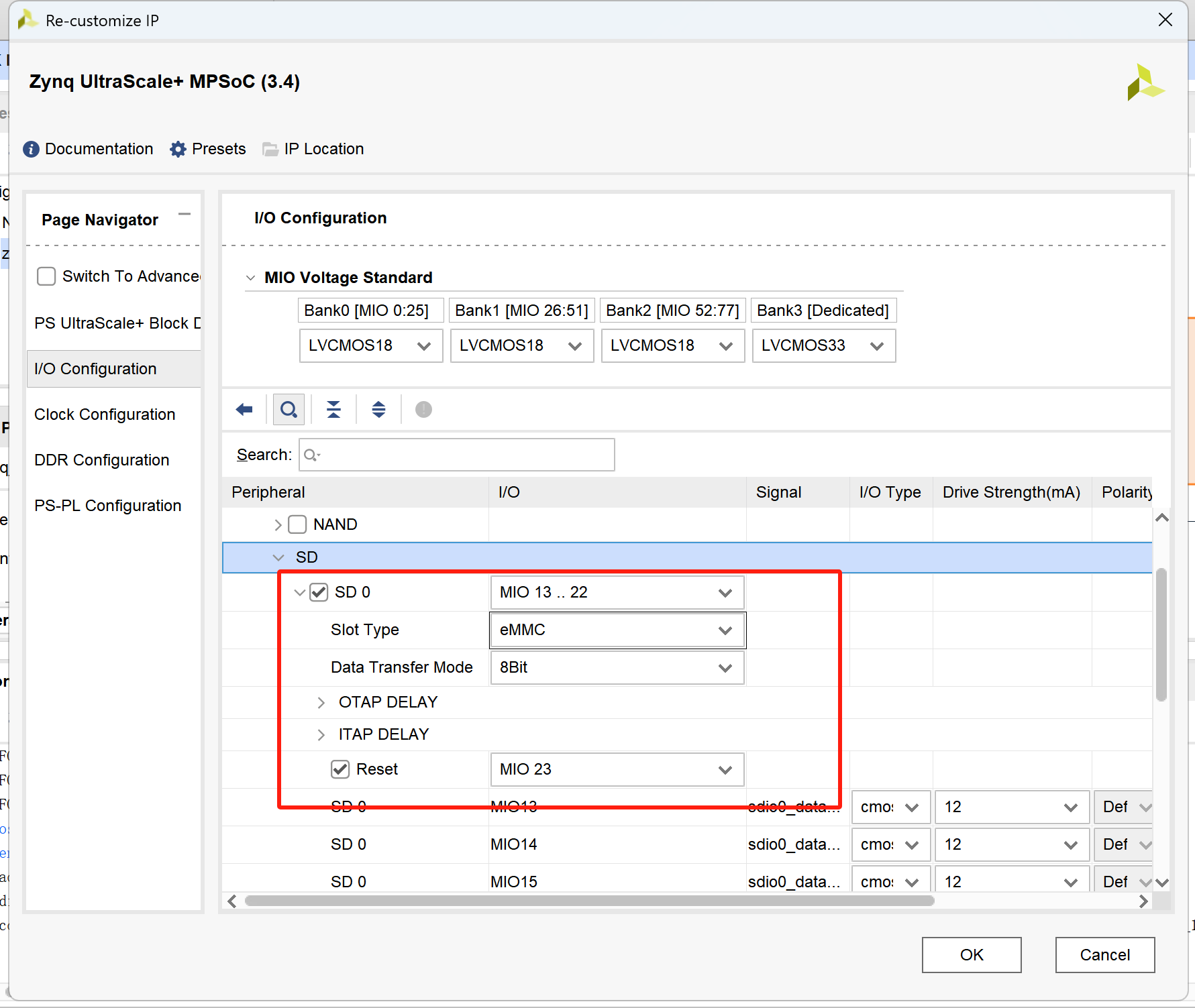Open Bank1 LVCMOS18 voltage dropdown

[x=522, y=345]
